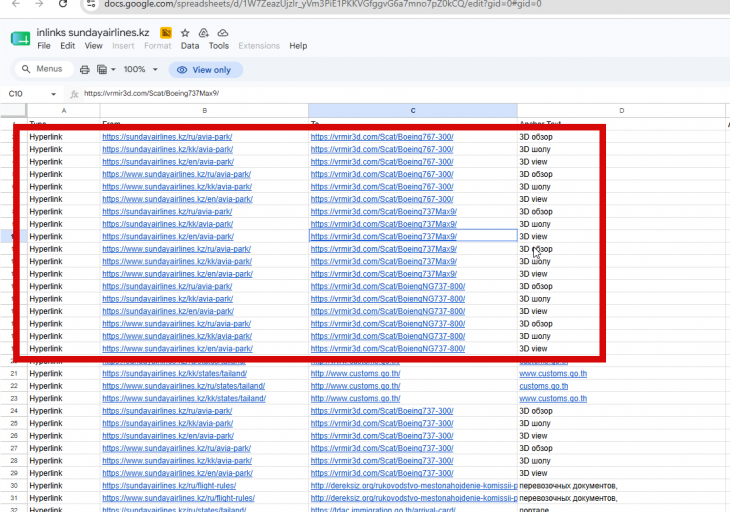This screenshot has height=512, width=730.
Task: Click the browser back arrow
Action: 16,4
